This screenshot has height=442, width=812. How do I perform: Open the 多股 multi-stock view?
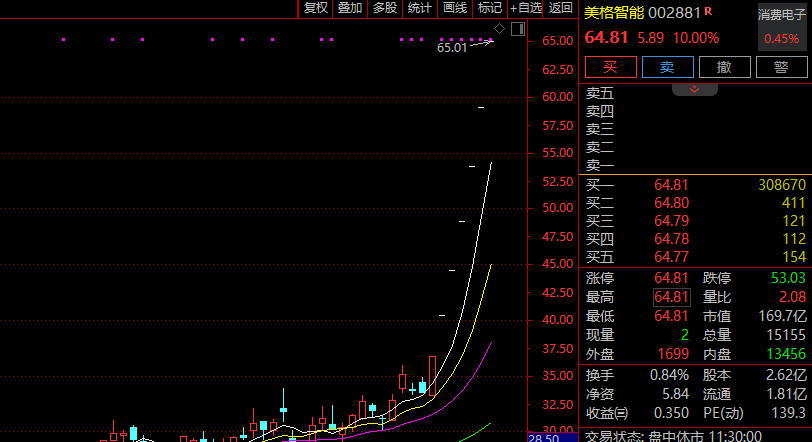click(x=385, y=8)
